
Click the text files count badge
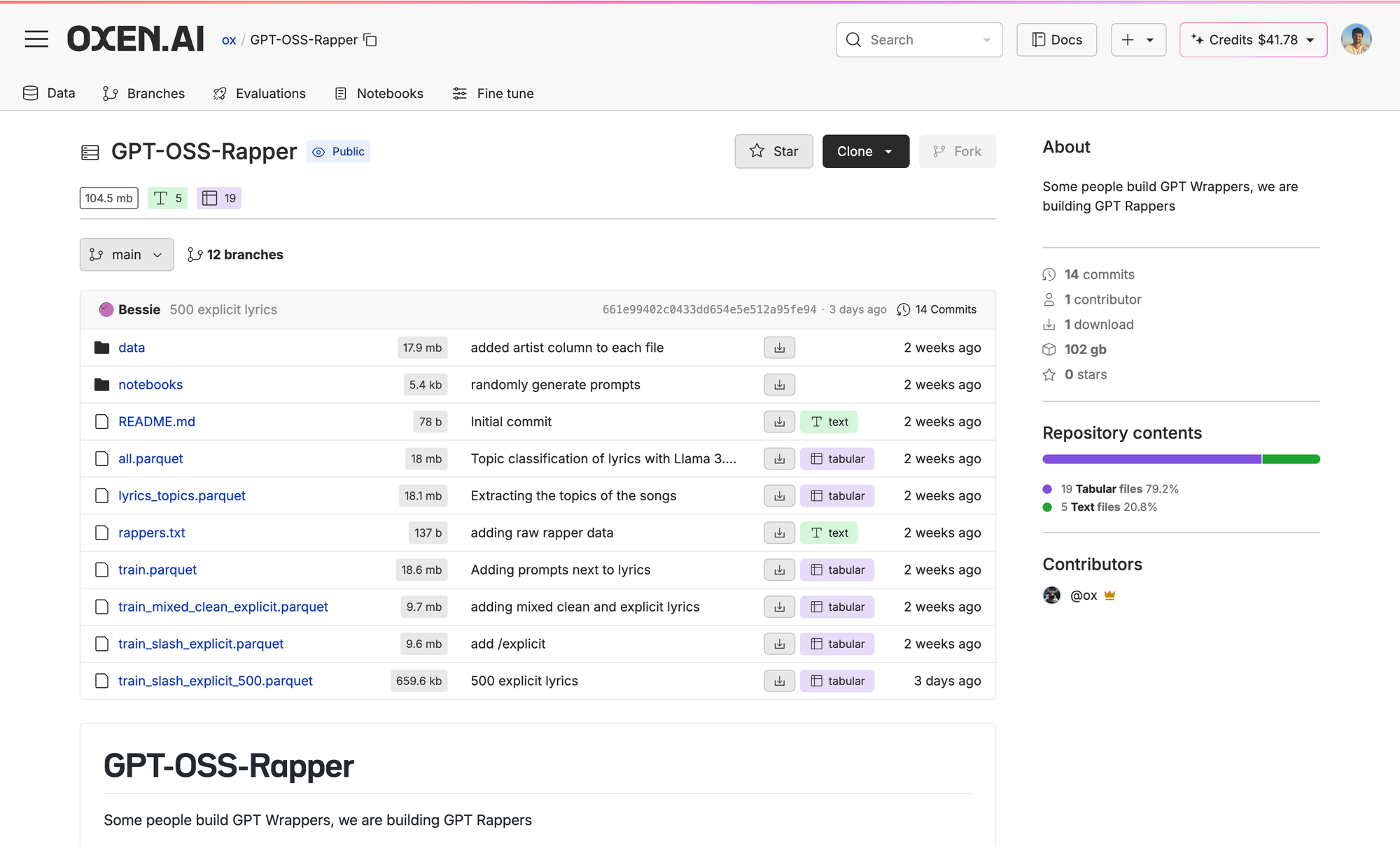pos(167,198)
